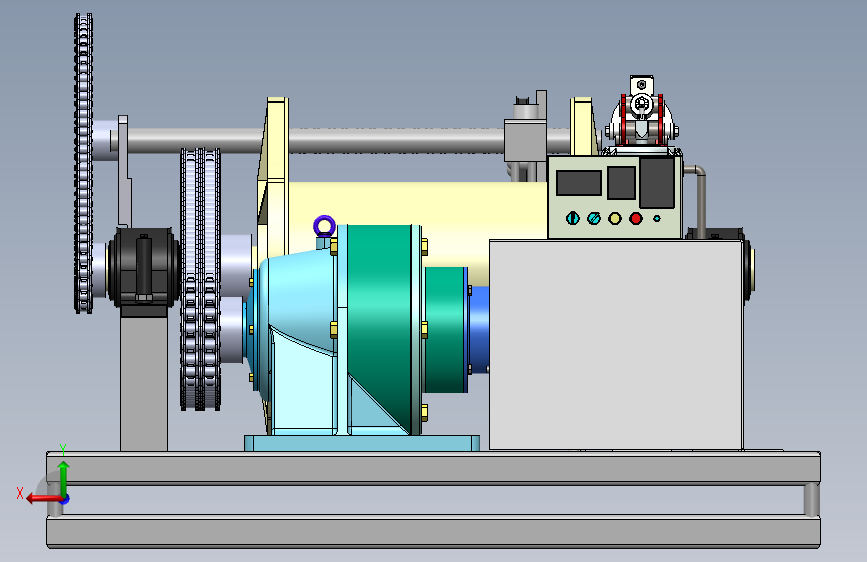Image resolution: width=867 pixels, height=562 pixels.
Task: Select the blue coupling beside the gray cover
Action: click(479, 330)
